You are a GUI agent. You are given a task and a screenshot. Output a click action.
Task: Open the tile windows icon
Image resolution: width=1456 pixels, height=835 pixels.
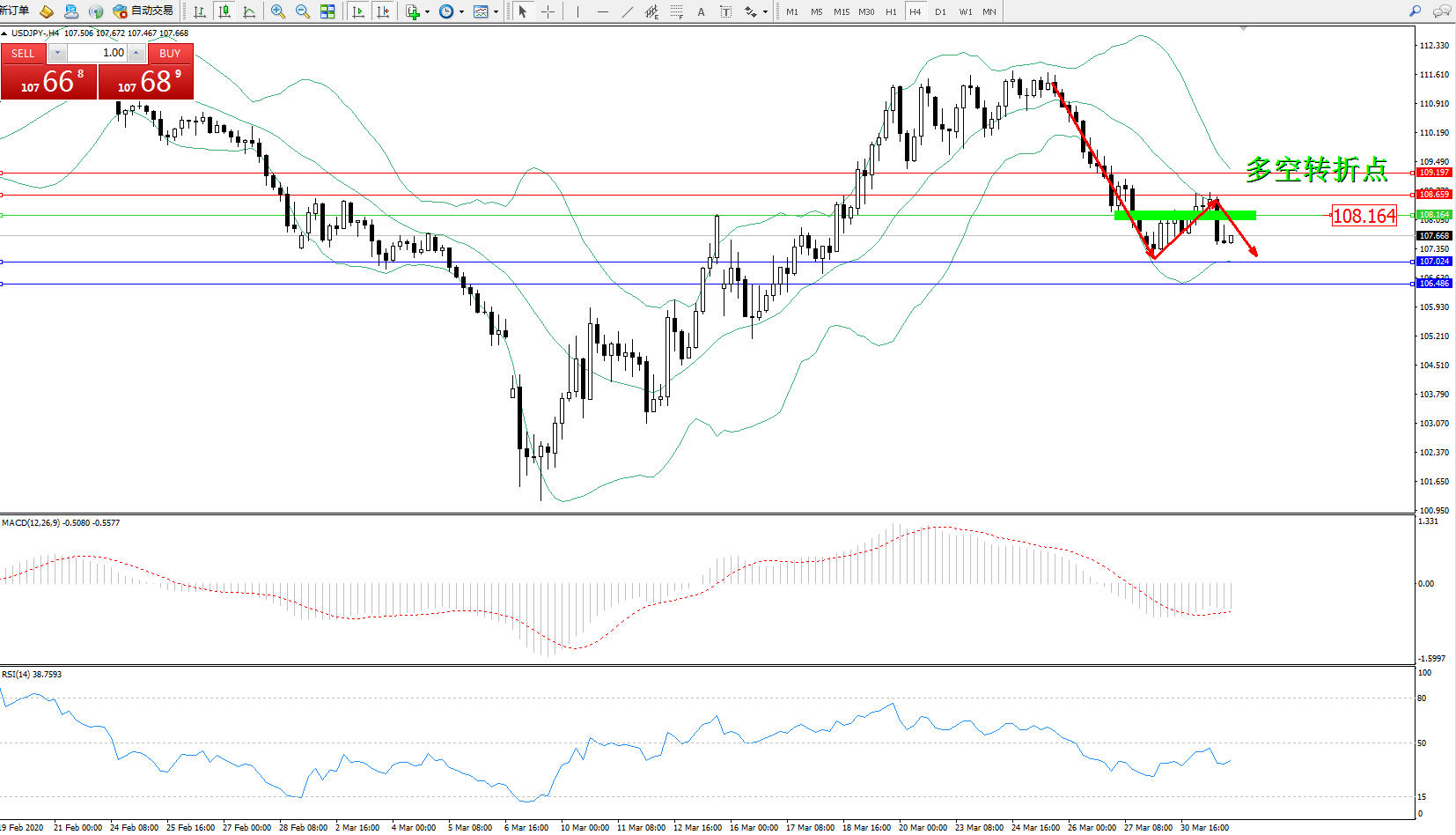[327, 11]
